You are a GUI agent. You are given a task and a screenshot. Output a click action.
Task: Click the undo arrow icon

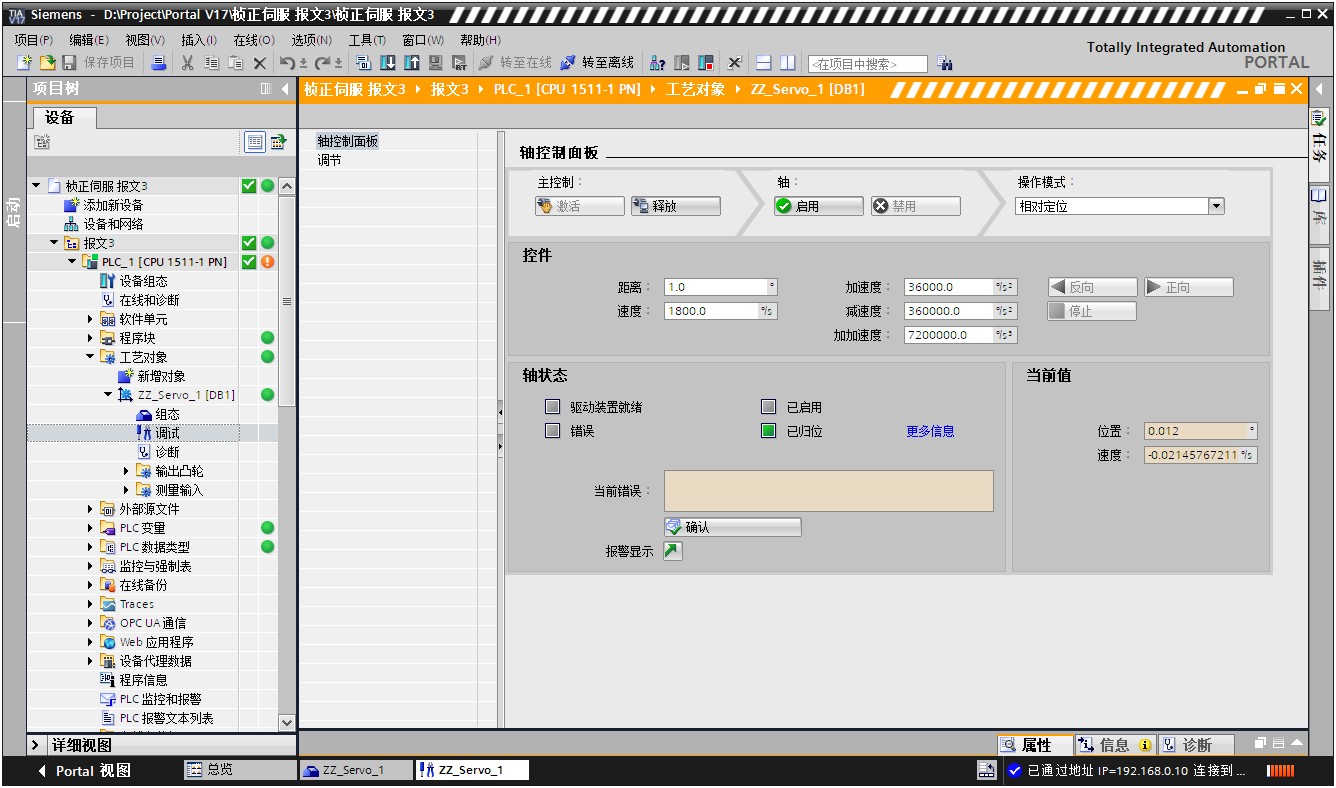289,63
